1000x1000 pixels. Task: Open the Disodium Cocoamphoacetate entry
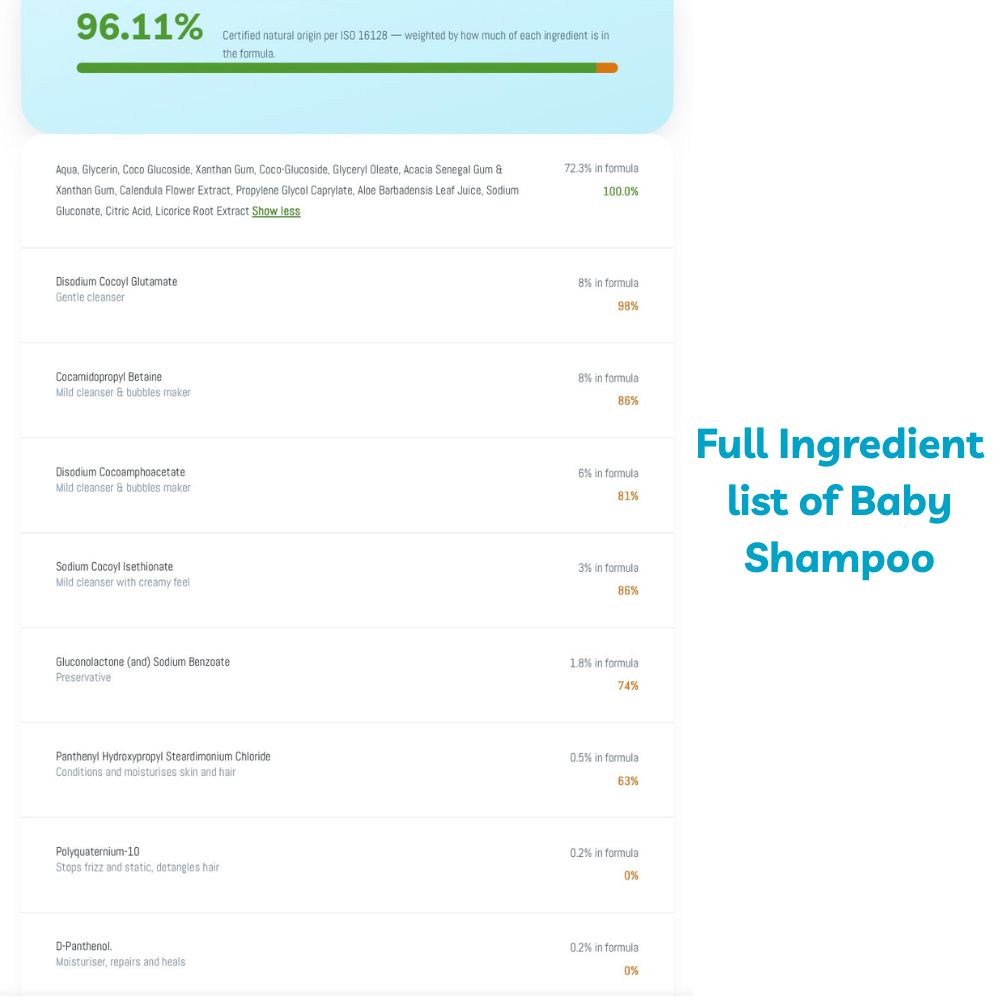tap(347, 485)
